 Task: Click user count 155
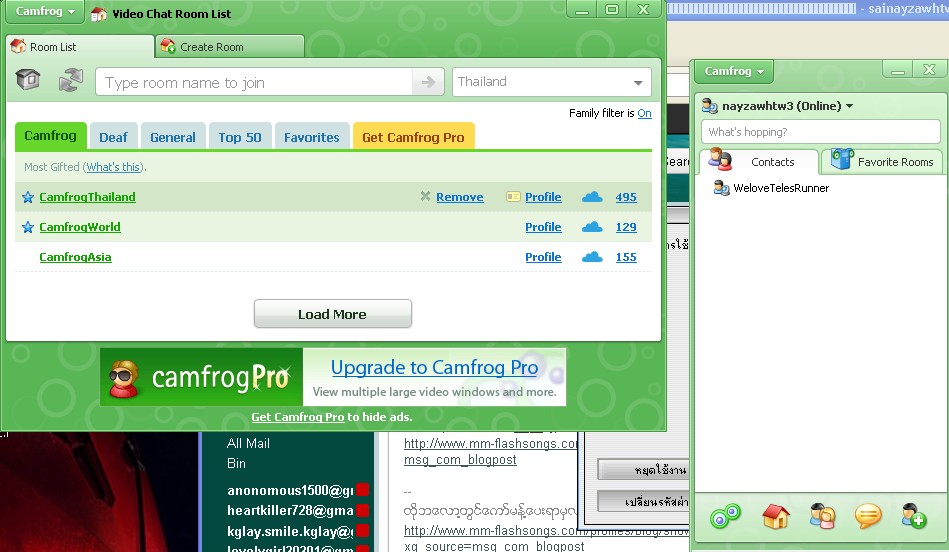point(626,257)
